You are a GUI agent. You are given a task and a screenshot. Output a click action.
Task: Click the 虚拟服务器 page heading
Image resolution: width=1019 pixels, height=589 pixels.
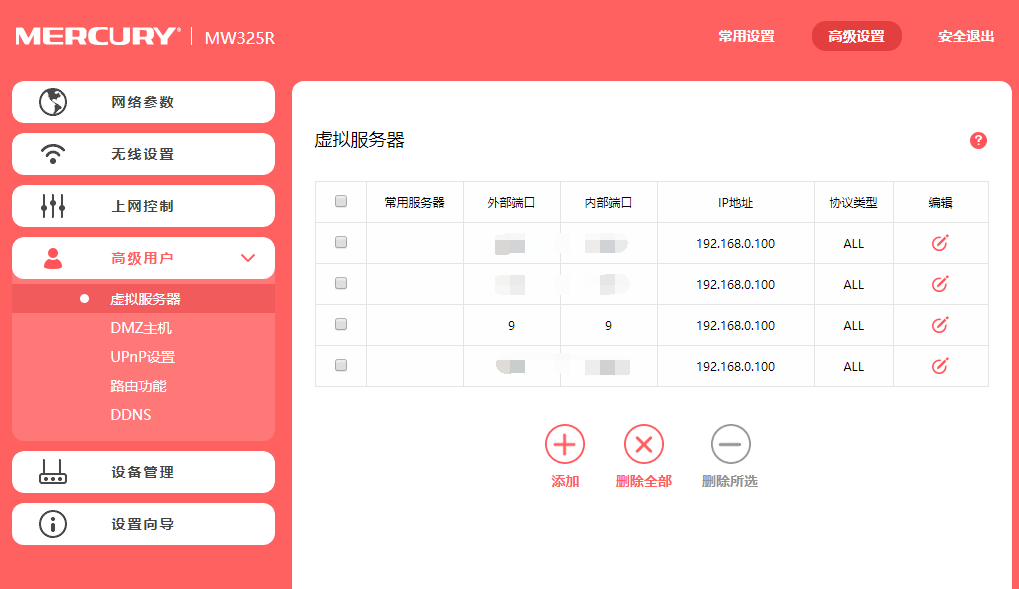359,140
